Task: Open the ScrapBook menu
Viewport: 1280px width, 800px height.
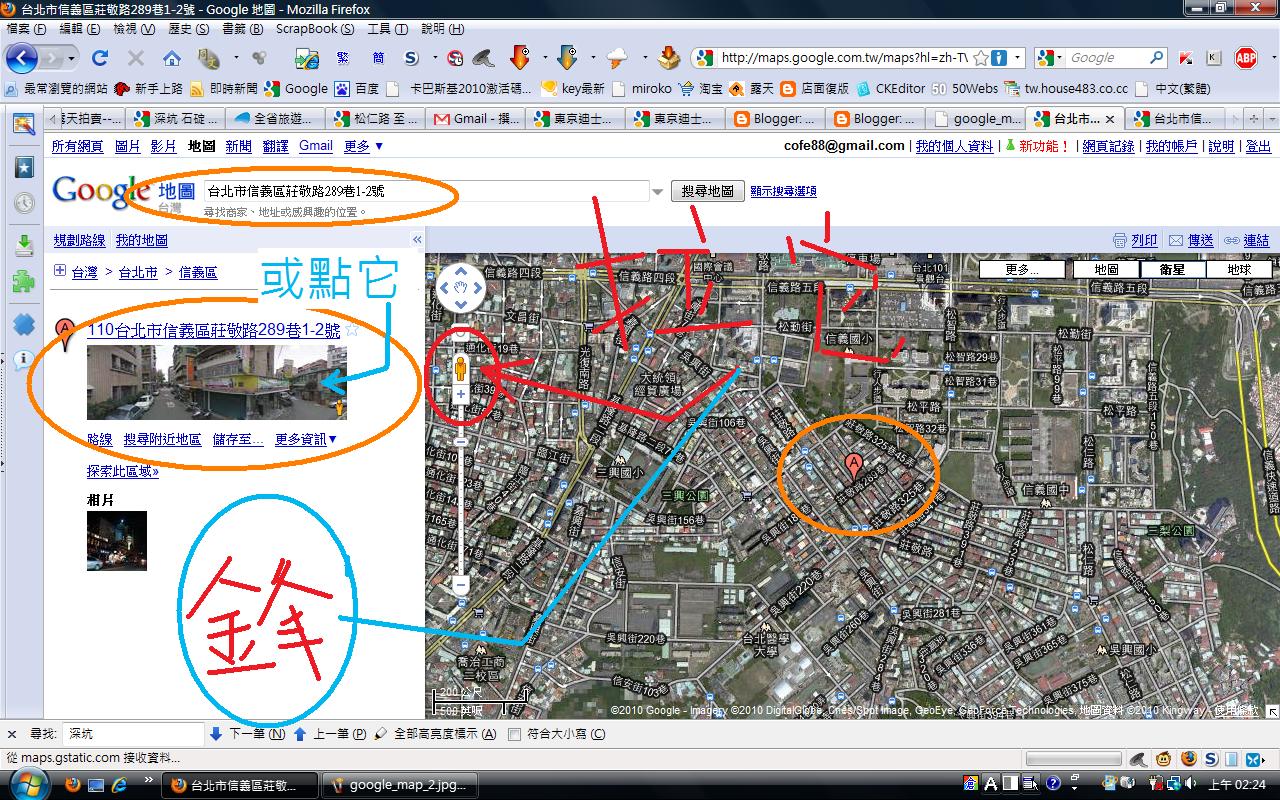Action: 314,29
